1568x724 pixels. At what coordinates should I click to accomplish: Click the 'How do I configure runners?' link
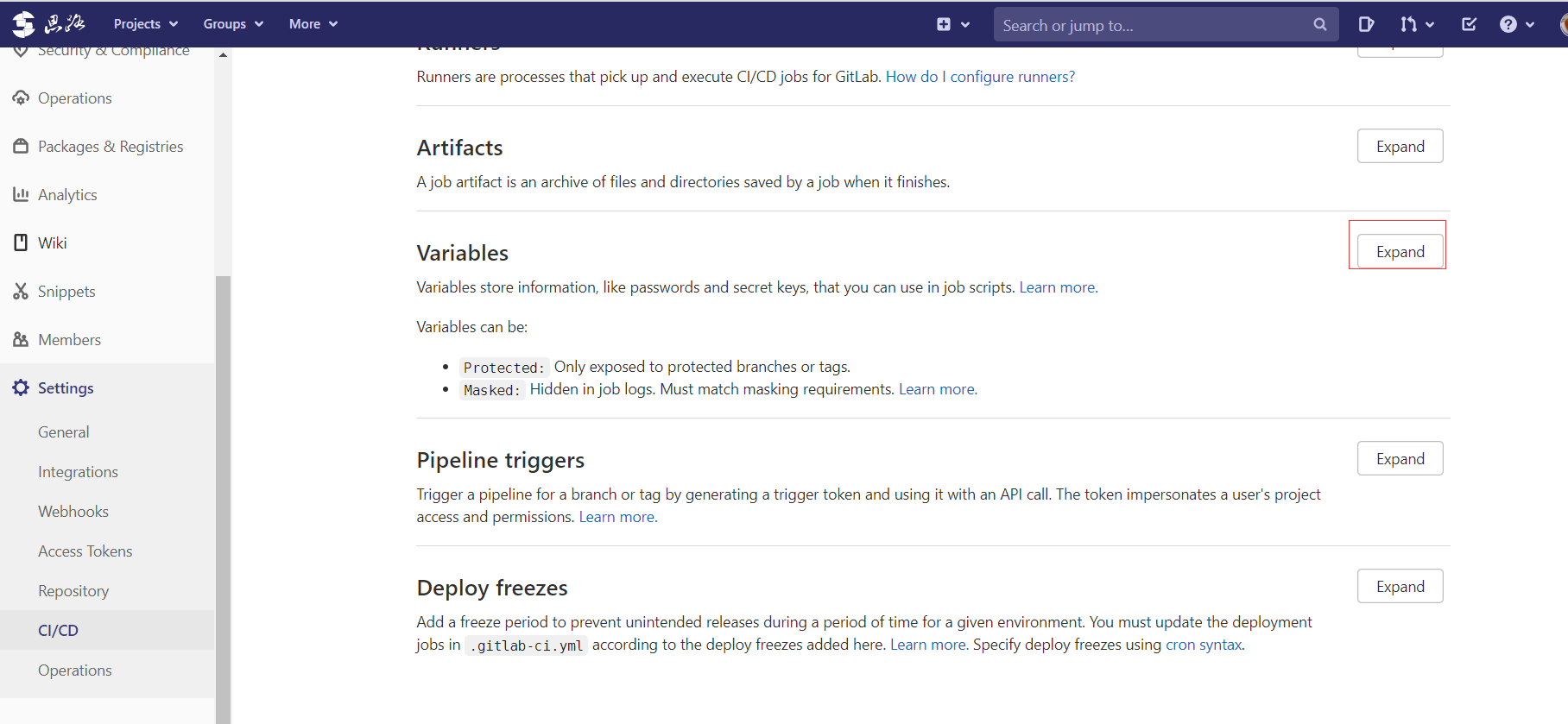click(x=980, y=77)
